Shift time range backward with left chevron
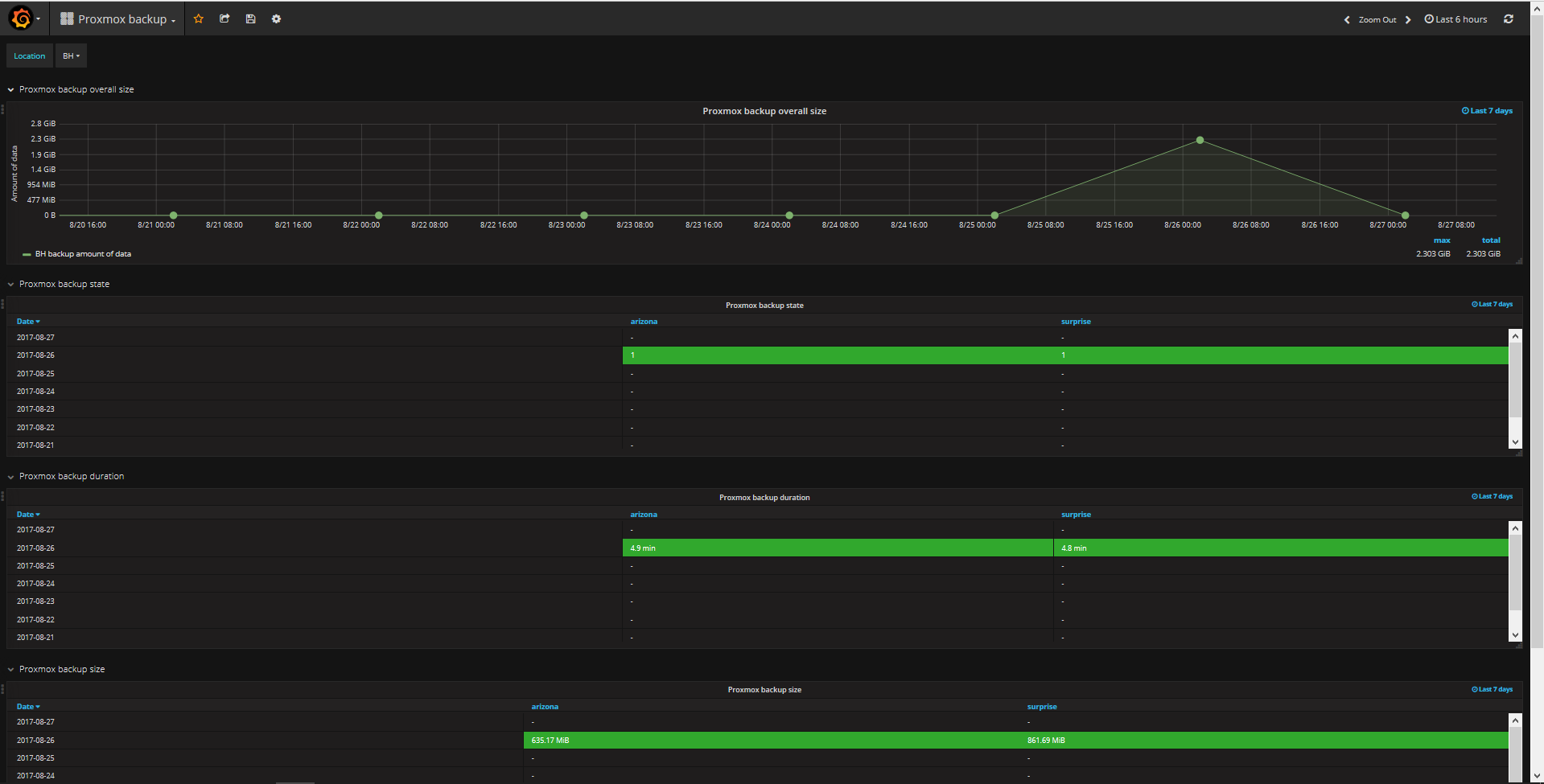 tap(1347, 19)
